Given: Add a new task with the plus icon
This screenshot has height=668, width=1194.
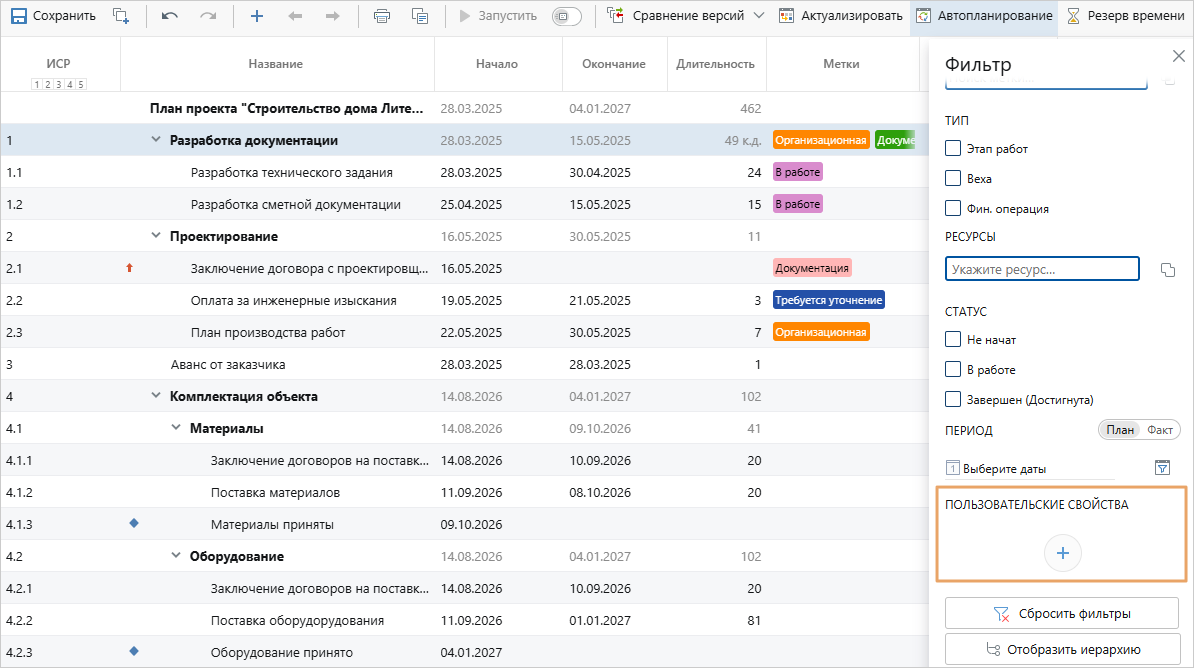Looking at the screenshot, I should 257,15.
